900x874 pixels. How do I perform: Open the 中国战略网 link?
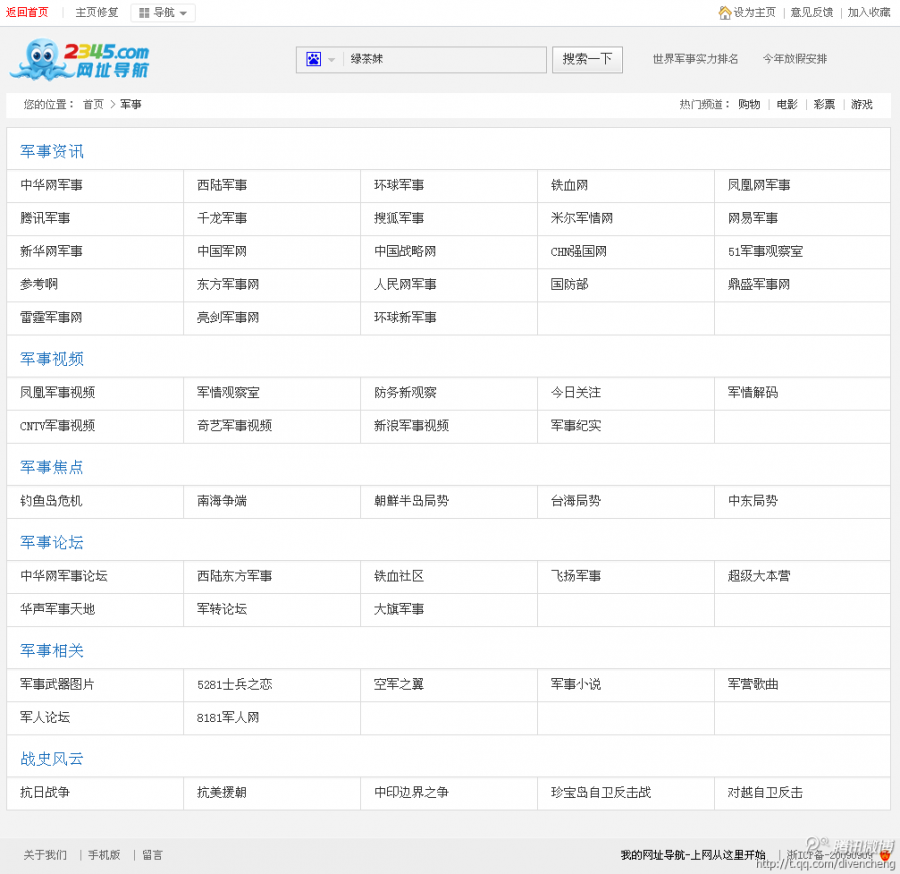pos(405,251)
